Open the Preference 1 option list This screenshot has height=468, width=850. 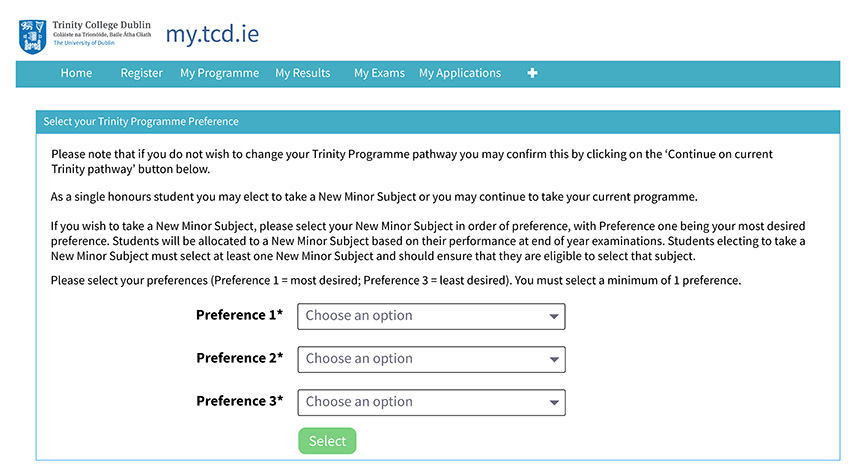click(431, 316)
